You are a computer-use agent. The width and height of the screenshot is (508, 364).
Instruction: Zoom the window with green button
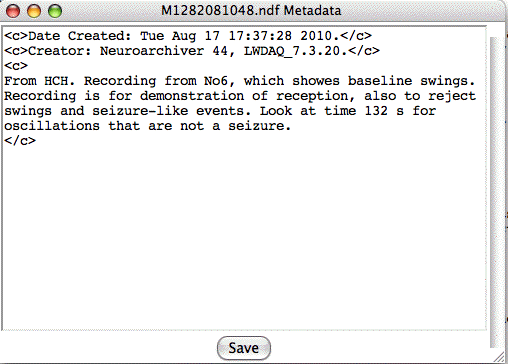click(55, 11)
